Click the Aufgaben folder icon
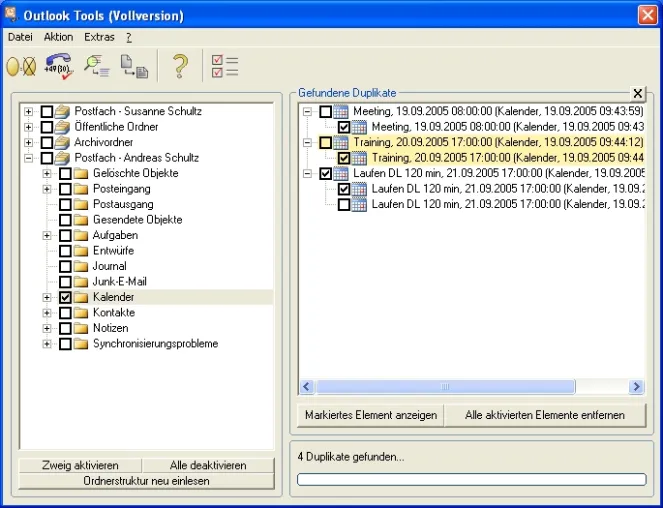Viewport: 663px width, 508px height. coord(80,236)
